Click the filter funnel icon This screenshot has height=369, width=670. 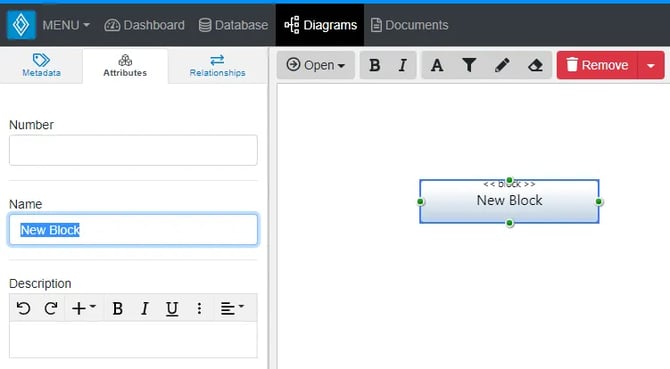tap(469, 65)
